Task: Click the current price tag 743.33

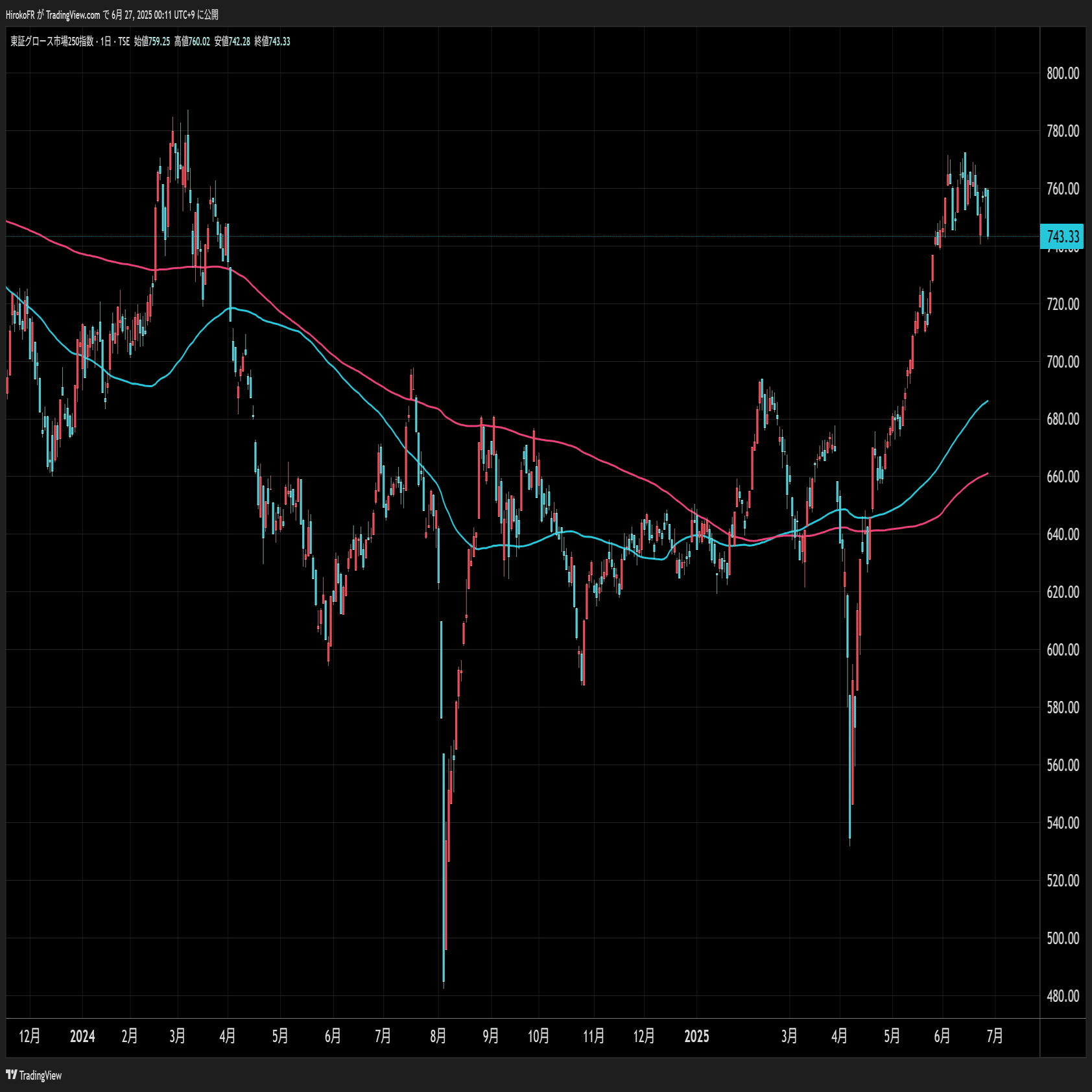Action: (1062, 237)
